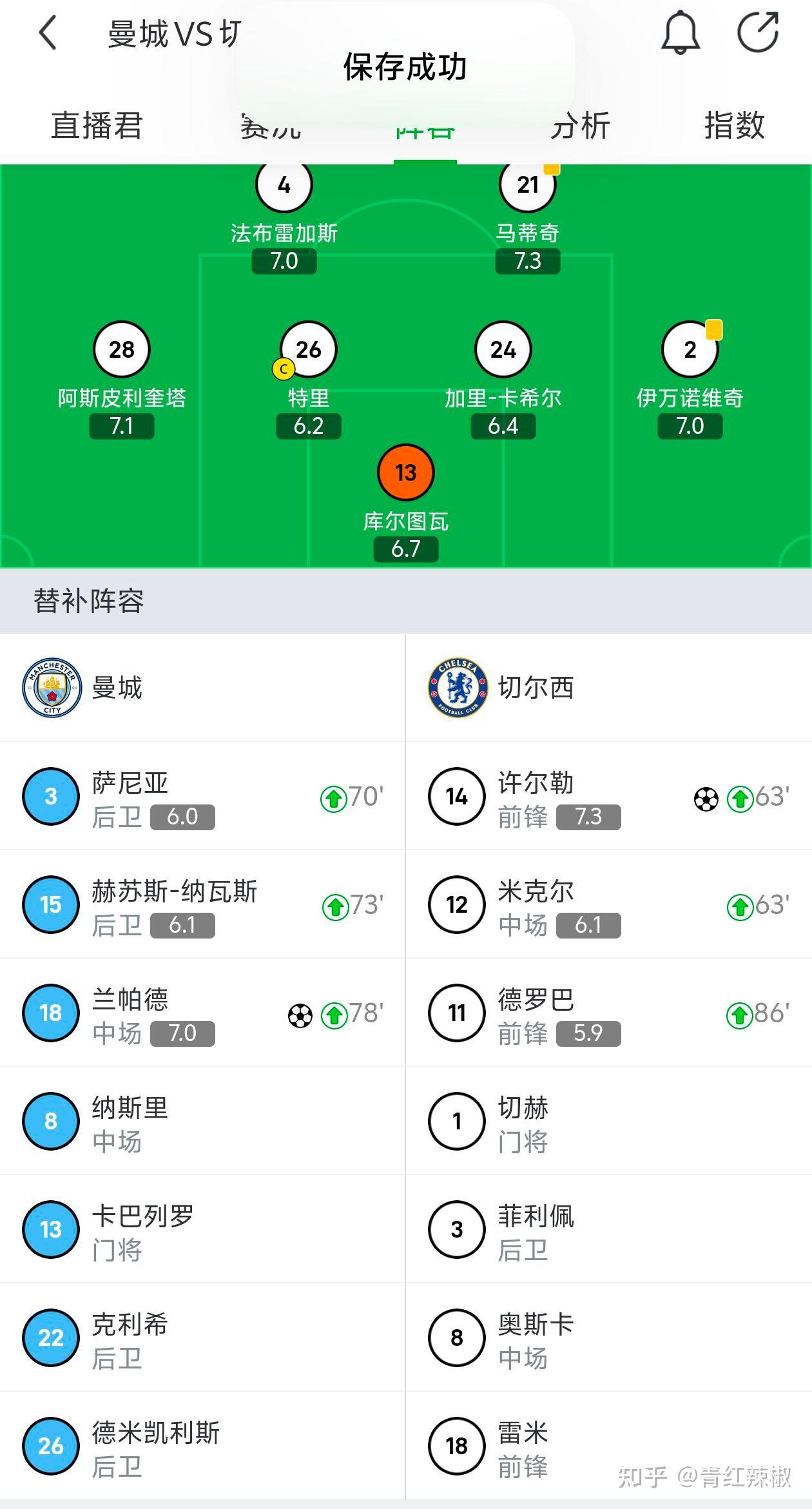Screen dimensions: 812x1509
Task: Switch to the 指数 tab
Action: 734,125
